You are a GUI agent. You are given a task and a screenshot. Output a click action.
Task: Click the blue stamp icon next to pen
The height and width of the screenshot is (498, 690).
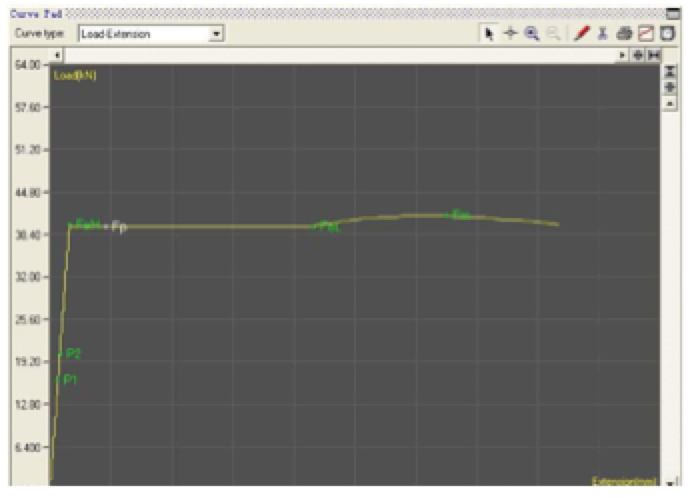pyautogui.click(x=603, y=33)
